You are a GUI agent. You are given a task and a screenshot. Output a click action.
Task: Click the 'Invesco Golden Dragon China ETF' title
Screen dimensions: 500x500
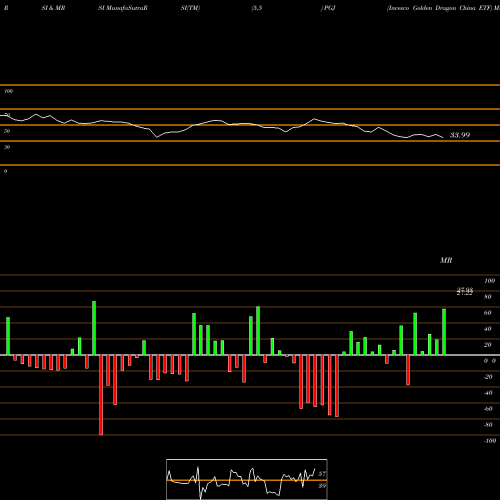pyautogui.click(x=439, y=8)
